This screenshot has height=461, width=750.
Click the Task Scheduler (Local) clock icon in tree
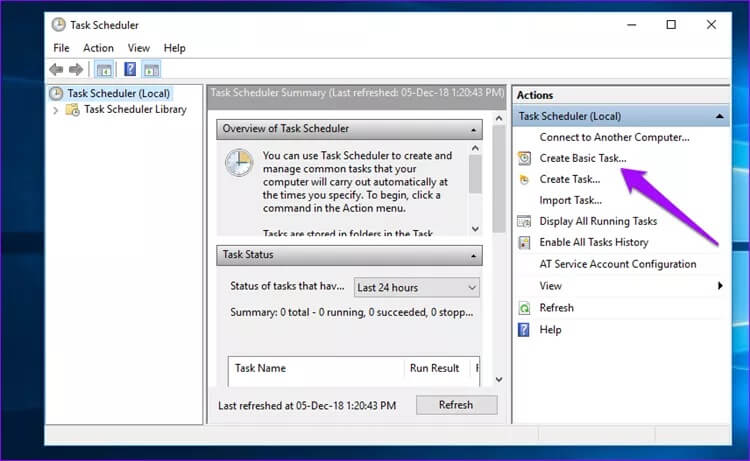(56, 93)
